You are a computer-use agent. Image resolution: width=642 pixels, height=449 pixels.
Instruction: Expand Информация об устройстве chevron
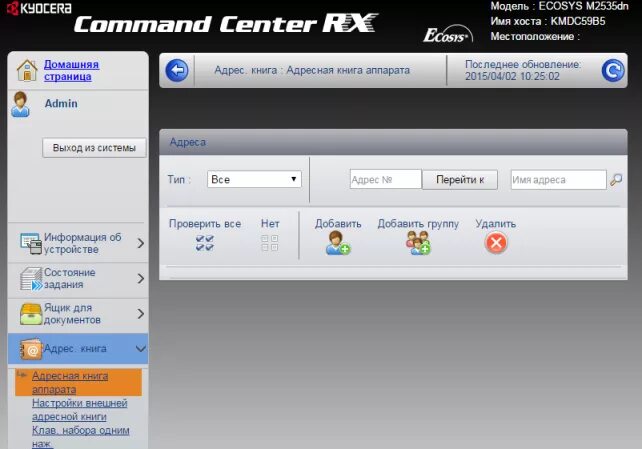(x=140, y=244)
